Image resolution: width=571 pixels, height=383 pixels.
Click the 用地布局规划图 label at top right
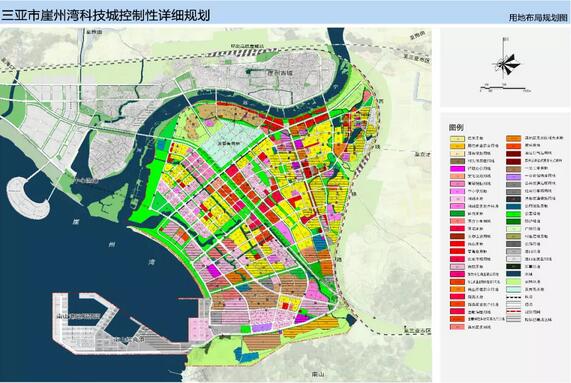(538, 17)
